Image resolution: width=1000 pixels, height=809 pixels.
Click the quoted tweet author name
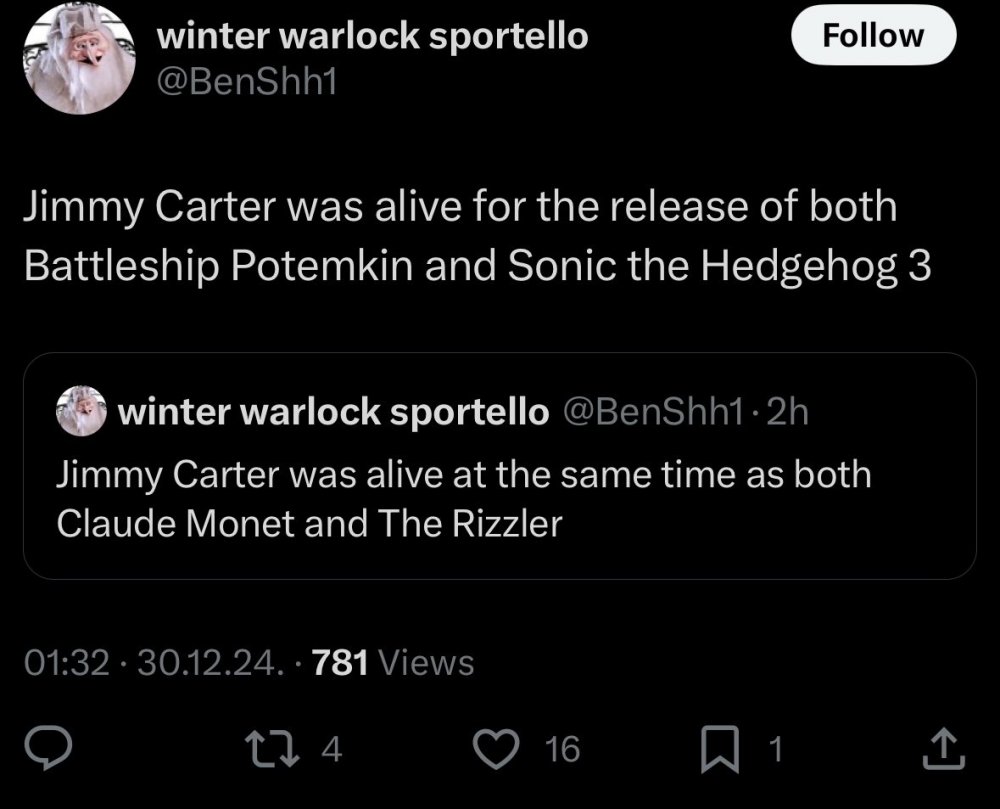[x=334, y=412]
